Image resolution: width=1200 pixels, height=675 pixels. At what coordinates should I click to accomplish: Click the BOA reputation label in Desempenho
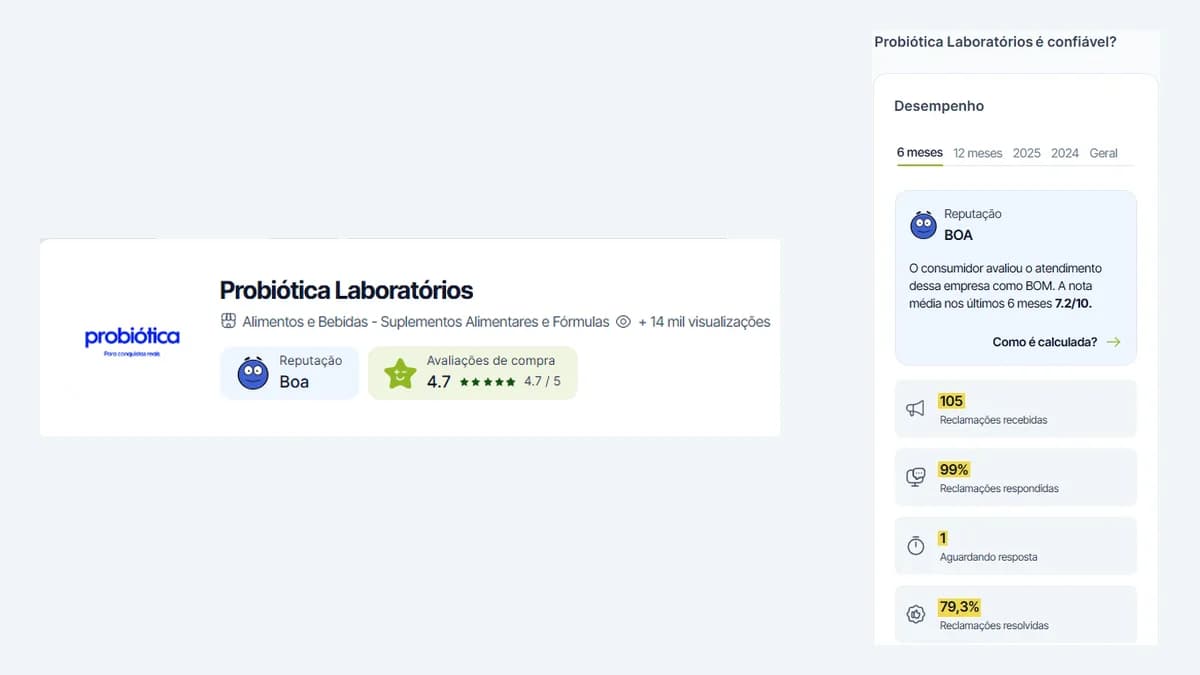(x=958, y=235)
